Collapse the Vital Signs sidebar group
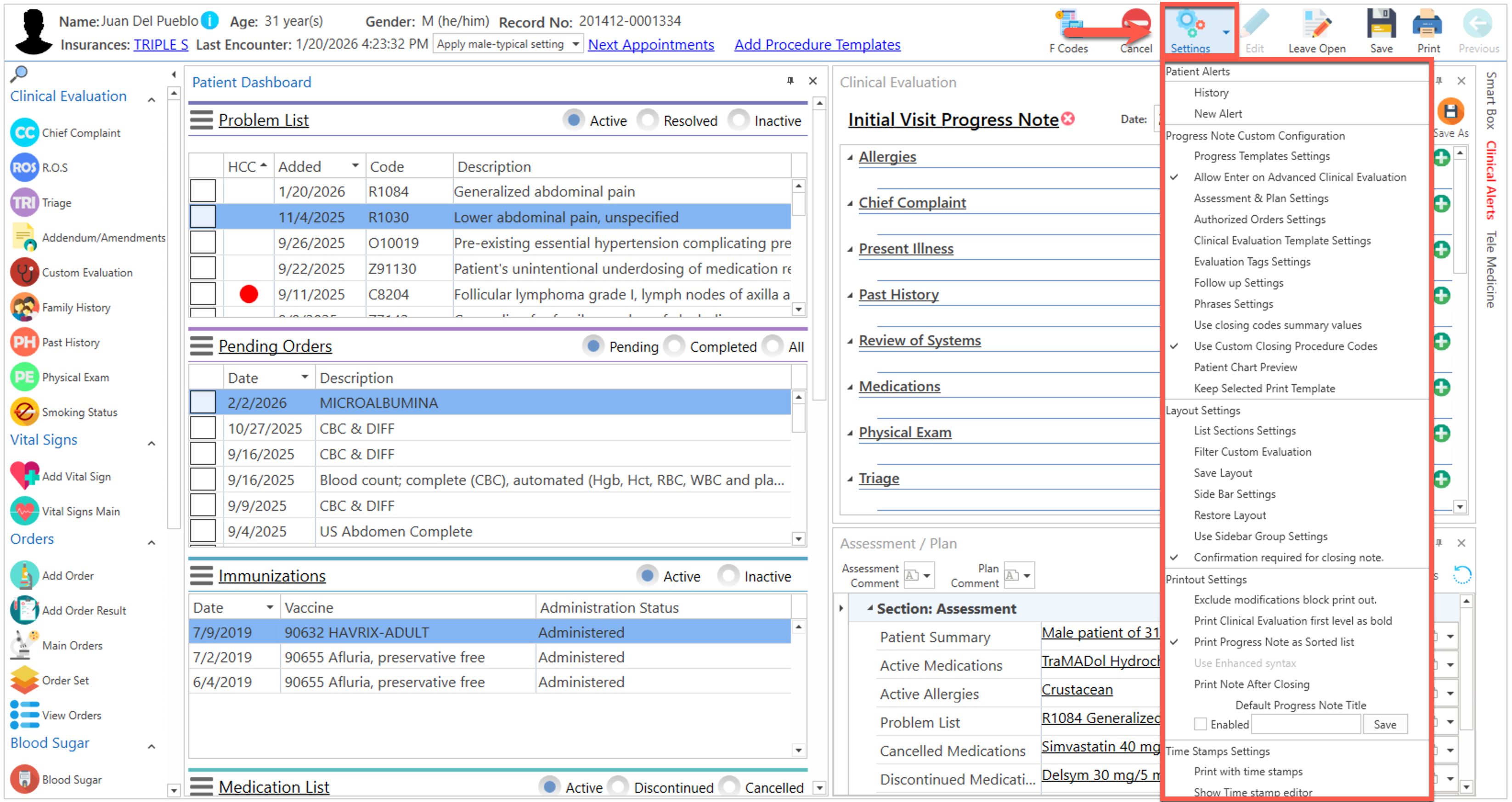The width and height of the screenshot is (1512, 802). pyautogui.click(x=152, y=443)
